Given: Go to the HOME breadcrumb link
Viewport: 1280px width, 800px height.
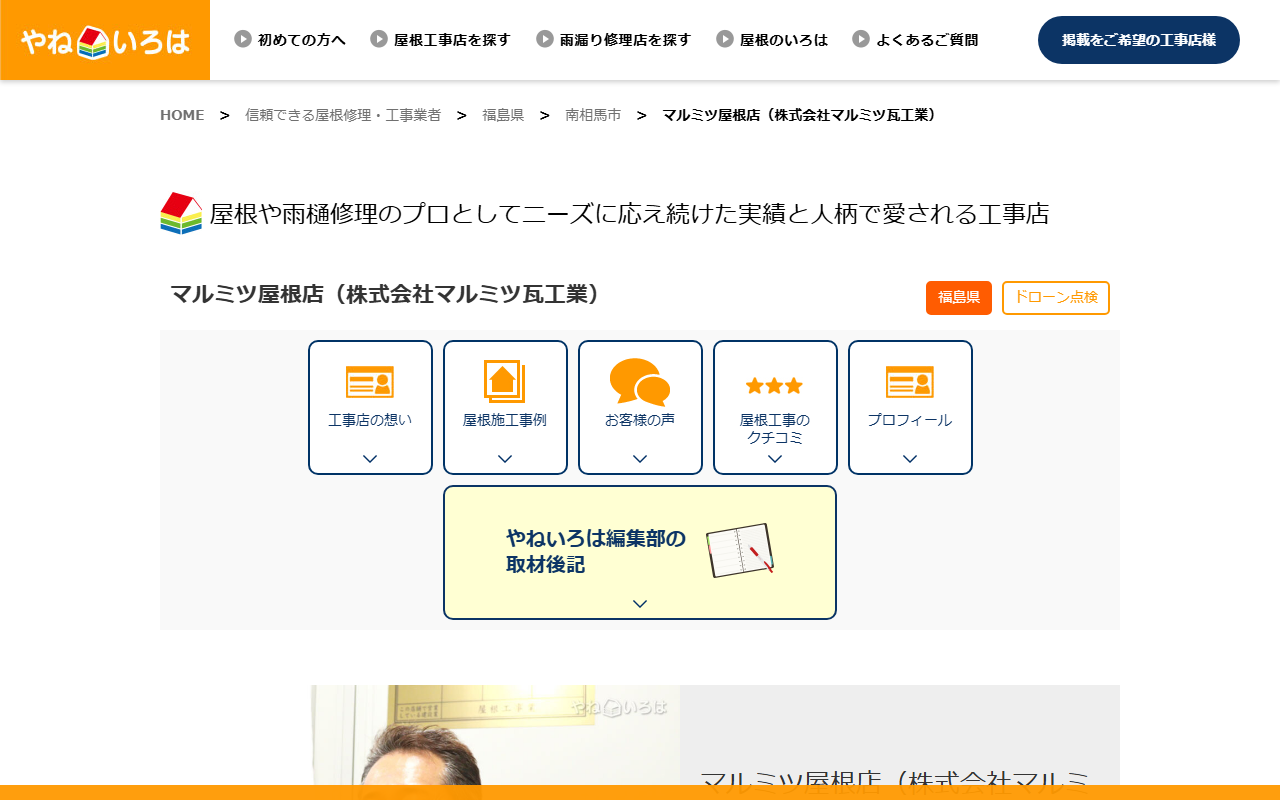Looking at the screenshot, I should [x=182, y=115].
